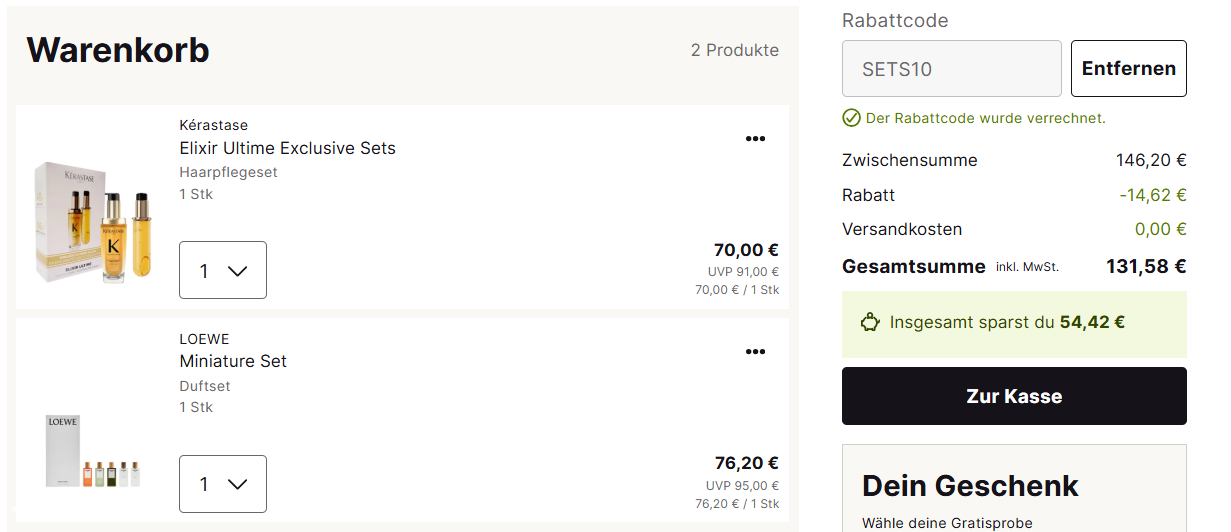Image resolution: width=1231 pixels, height=532 pixels.
Task: Open Miniature Set product link
Action: click(x=233, y=361)
